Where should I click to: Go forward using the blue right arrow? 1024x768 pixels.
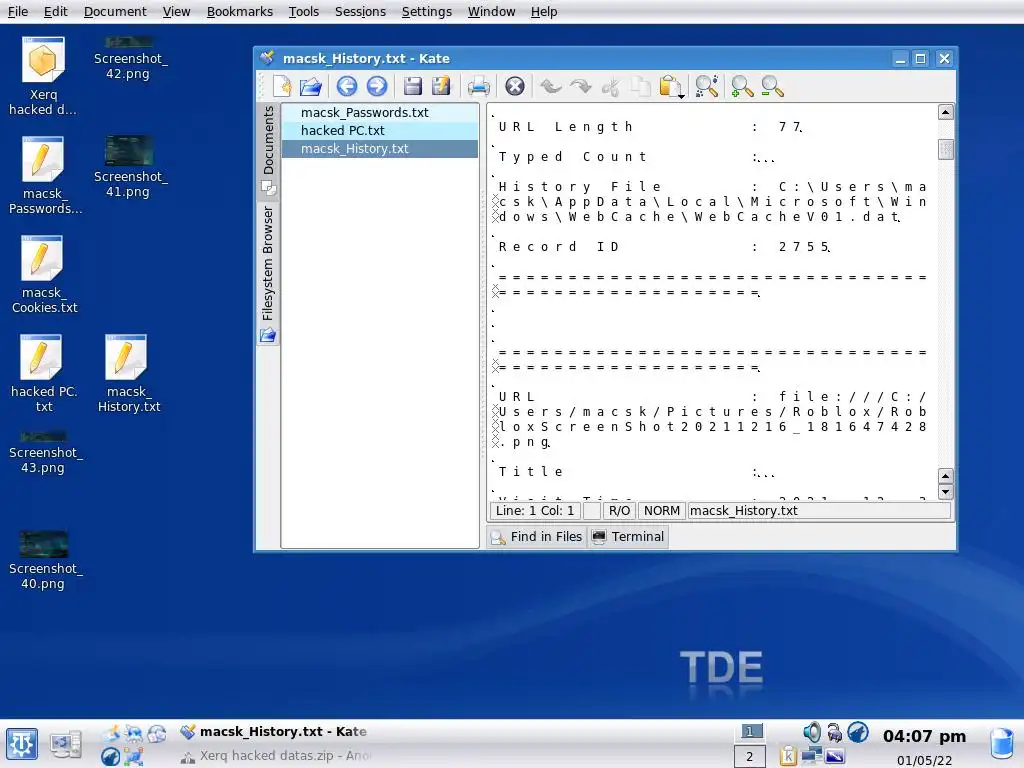377,86
